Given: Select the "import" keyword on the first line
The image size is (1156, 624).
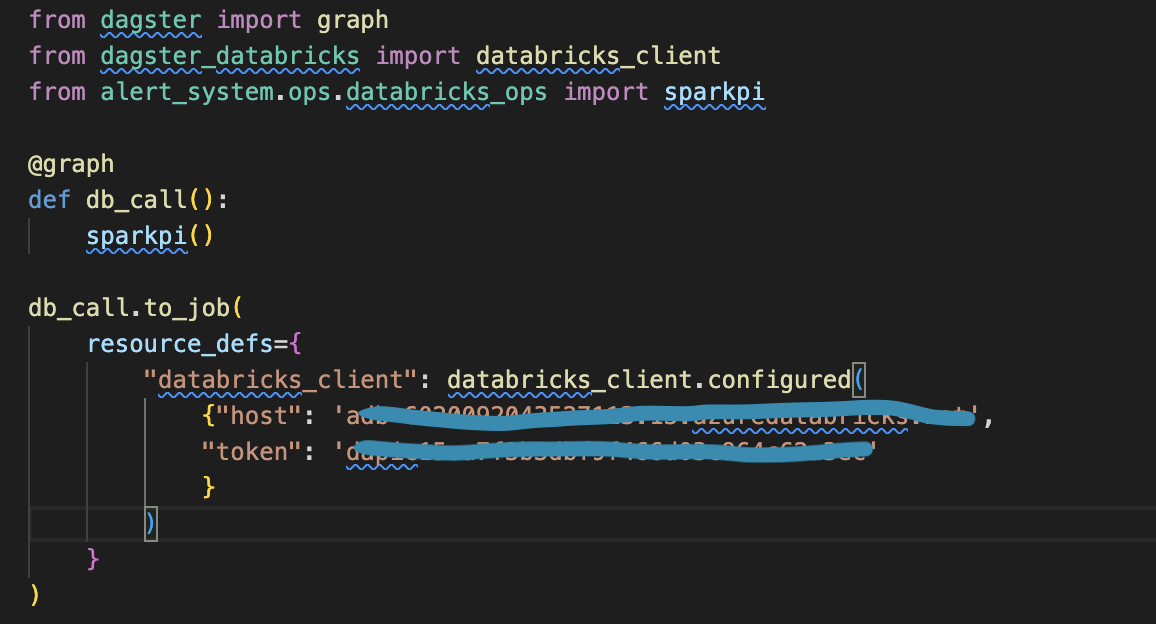Looking at the screenshot, I should pos(259,19).
